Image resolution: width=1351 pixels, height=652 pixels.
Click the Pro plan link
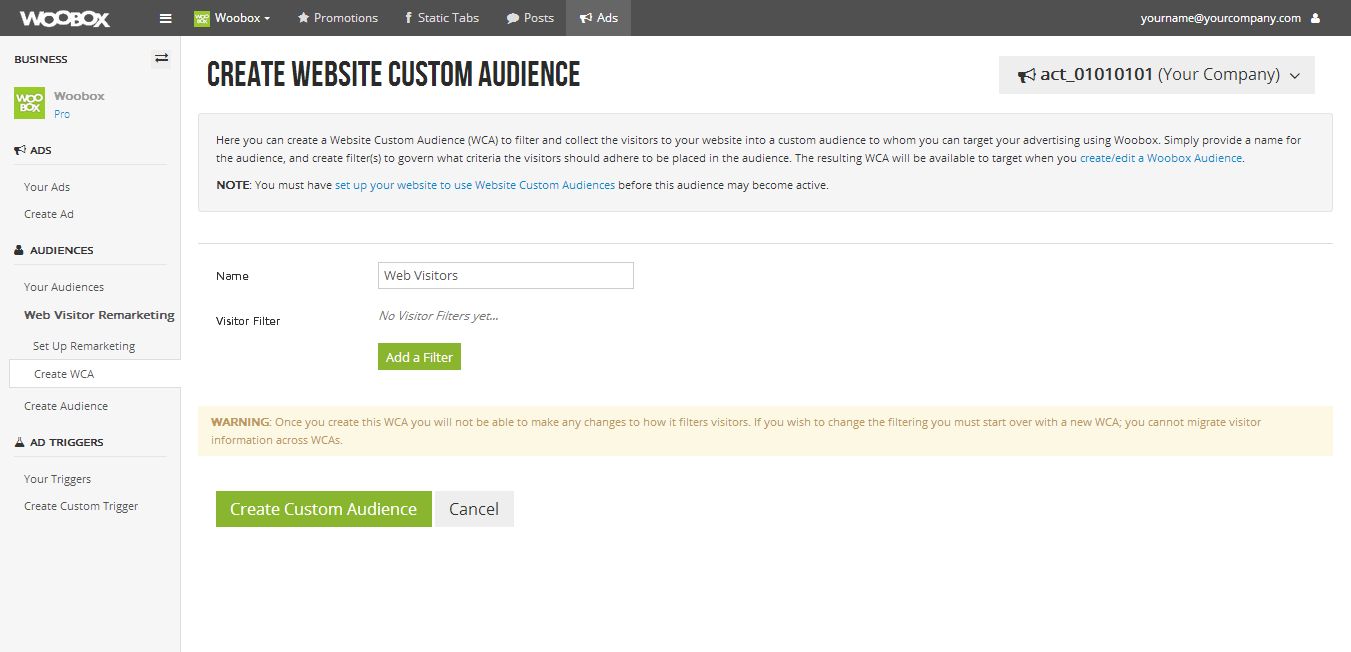(x=62, y=114)
